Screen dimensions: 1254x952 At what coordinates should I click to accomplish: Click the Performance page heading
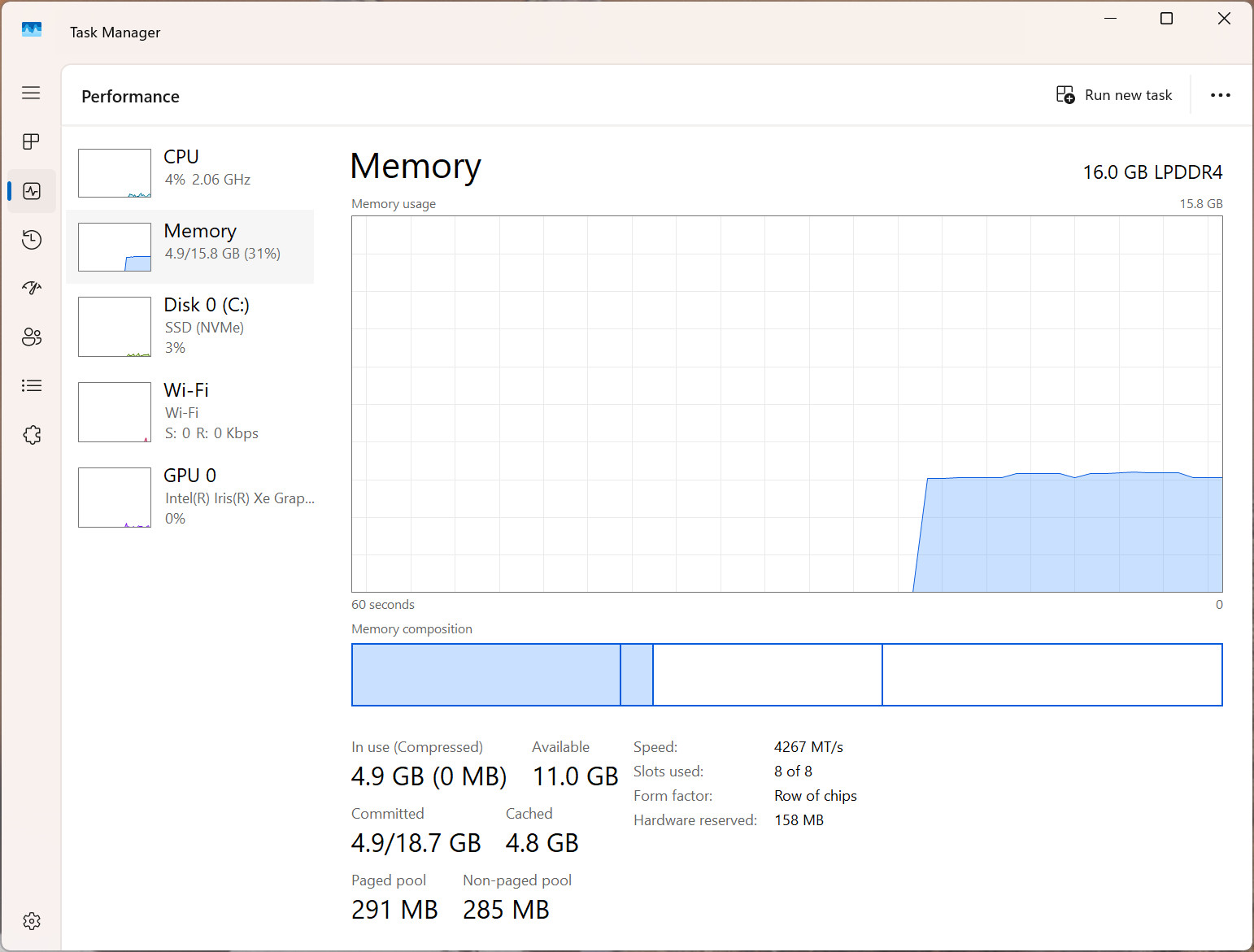point(130,96)
